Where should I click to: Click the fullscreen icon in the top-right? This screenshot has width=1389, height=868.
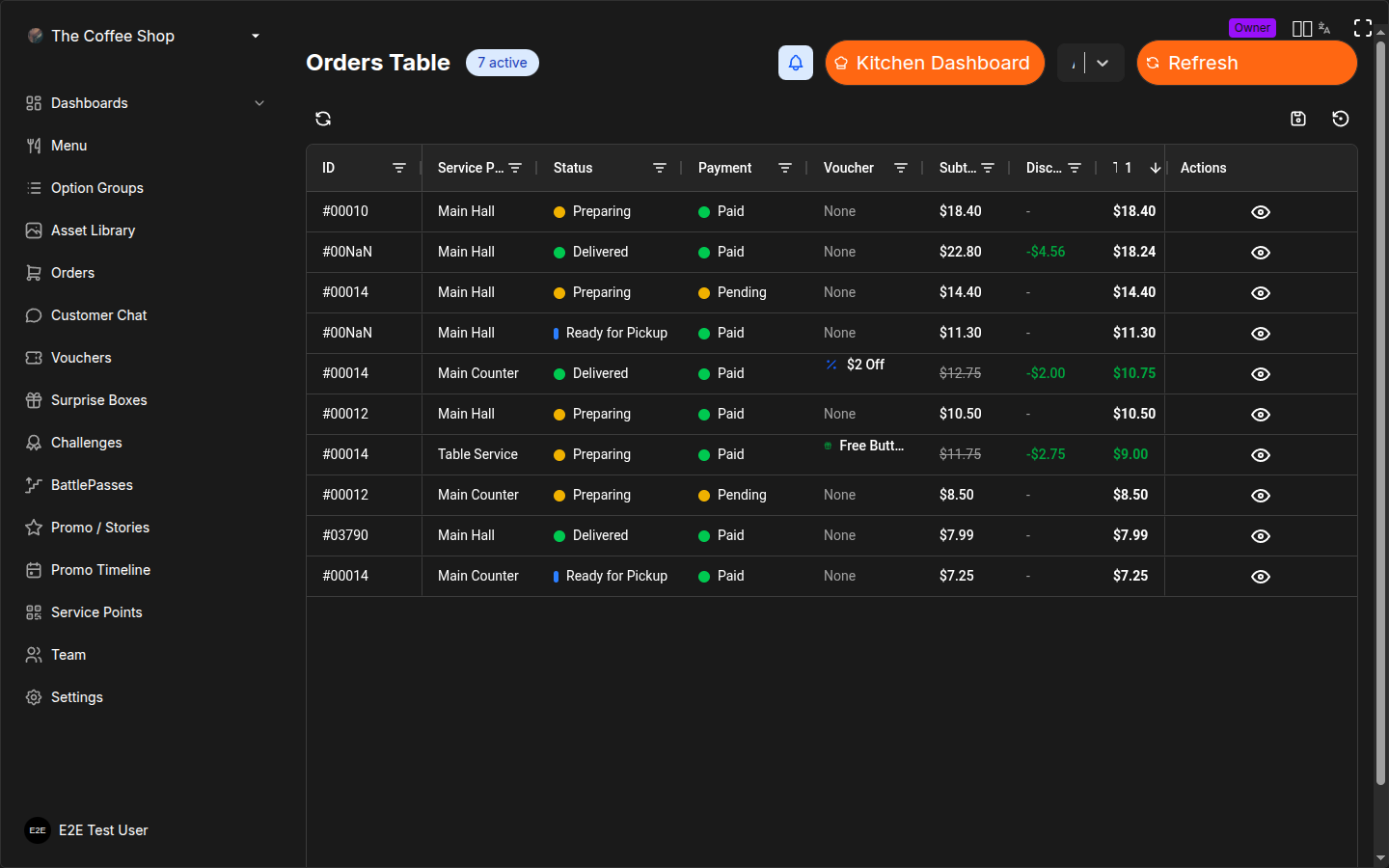[x=1363, y=27]
